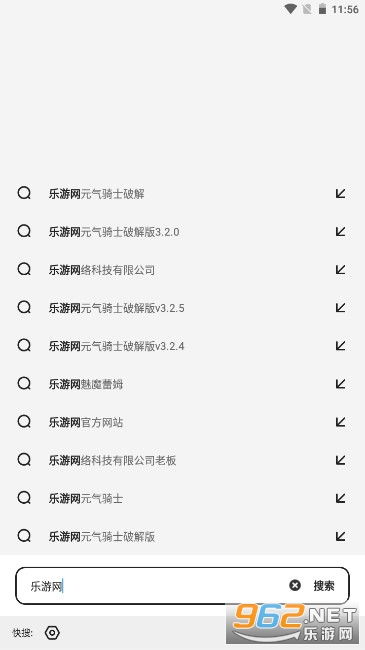Open quick search settings hexagon icon
This screenshot has height=650, width=365.
coord(52,633)
